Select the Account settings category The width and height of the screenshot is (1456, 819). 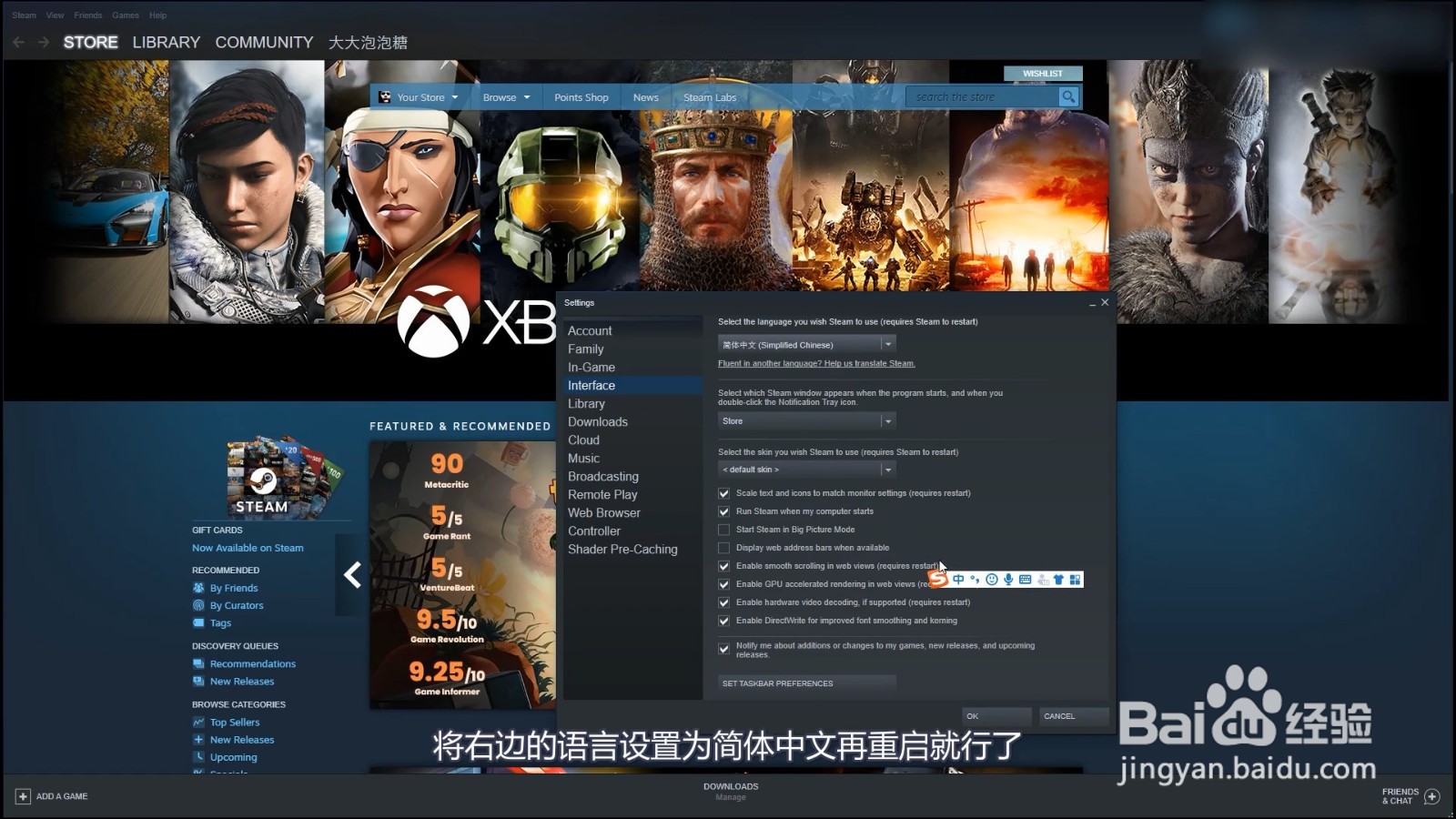click(632, 331)
